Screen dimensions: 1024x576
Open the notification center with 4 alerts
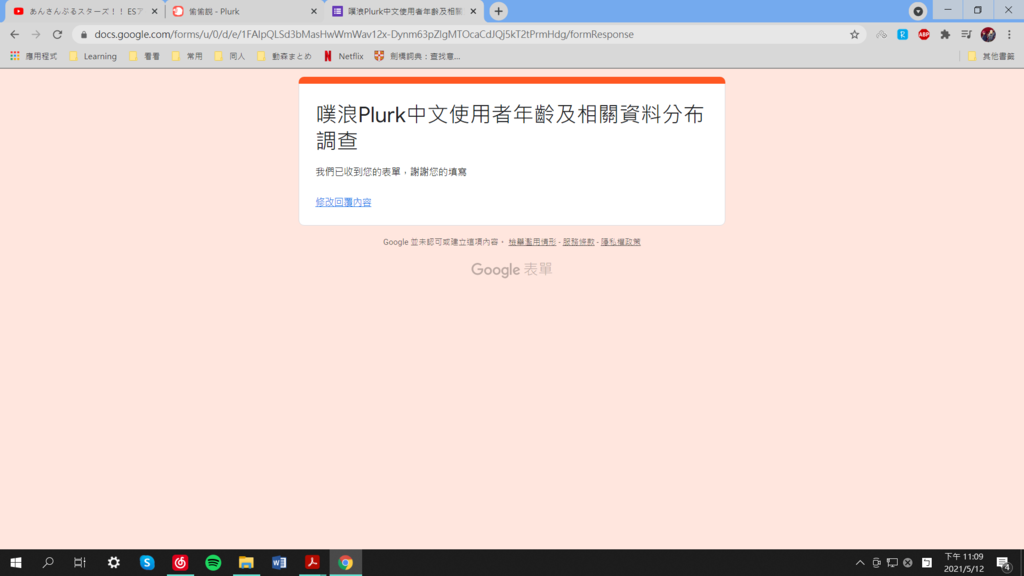pos(1004,563)
